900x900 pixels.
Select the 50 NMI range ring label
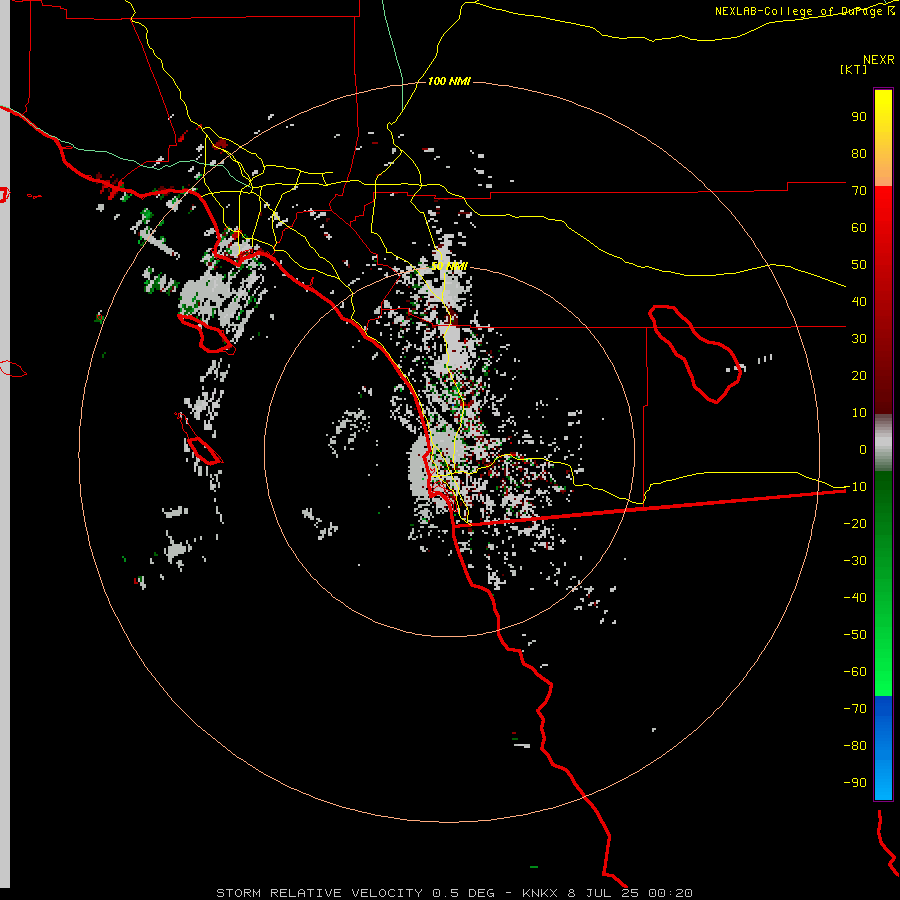pos(449,266)
